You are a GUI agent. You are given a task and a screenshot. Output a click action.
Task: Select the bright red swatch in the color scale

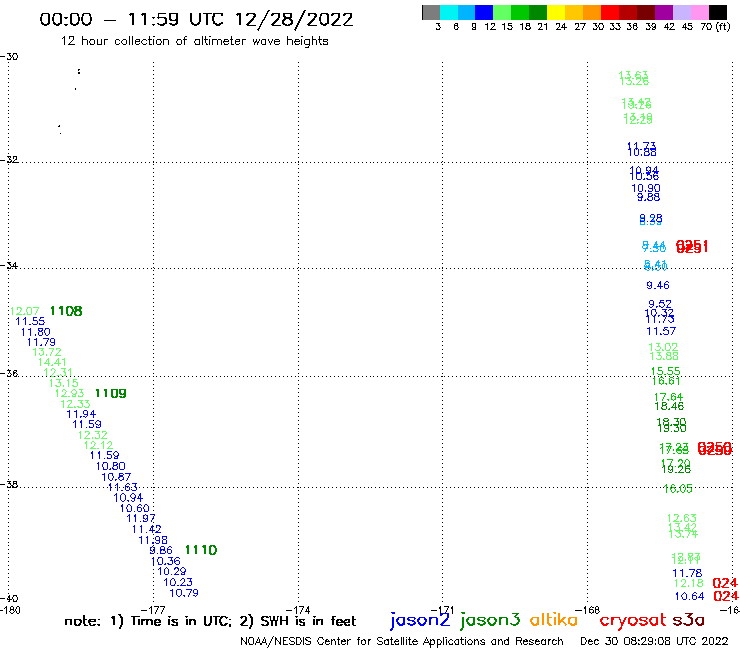coord(610,12)
